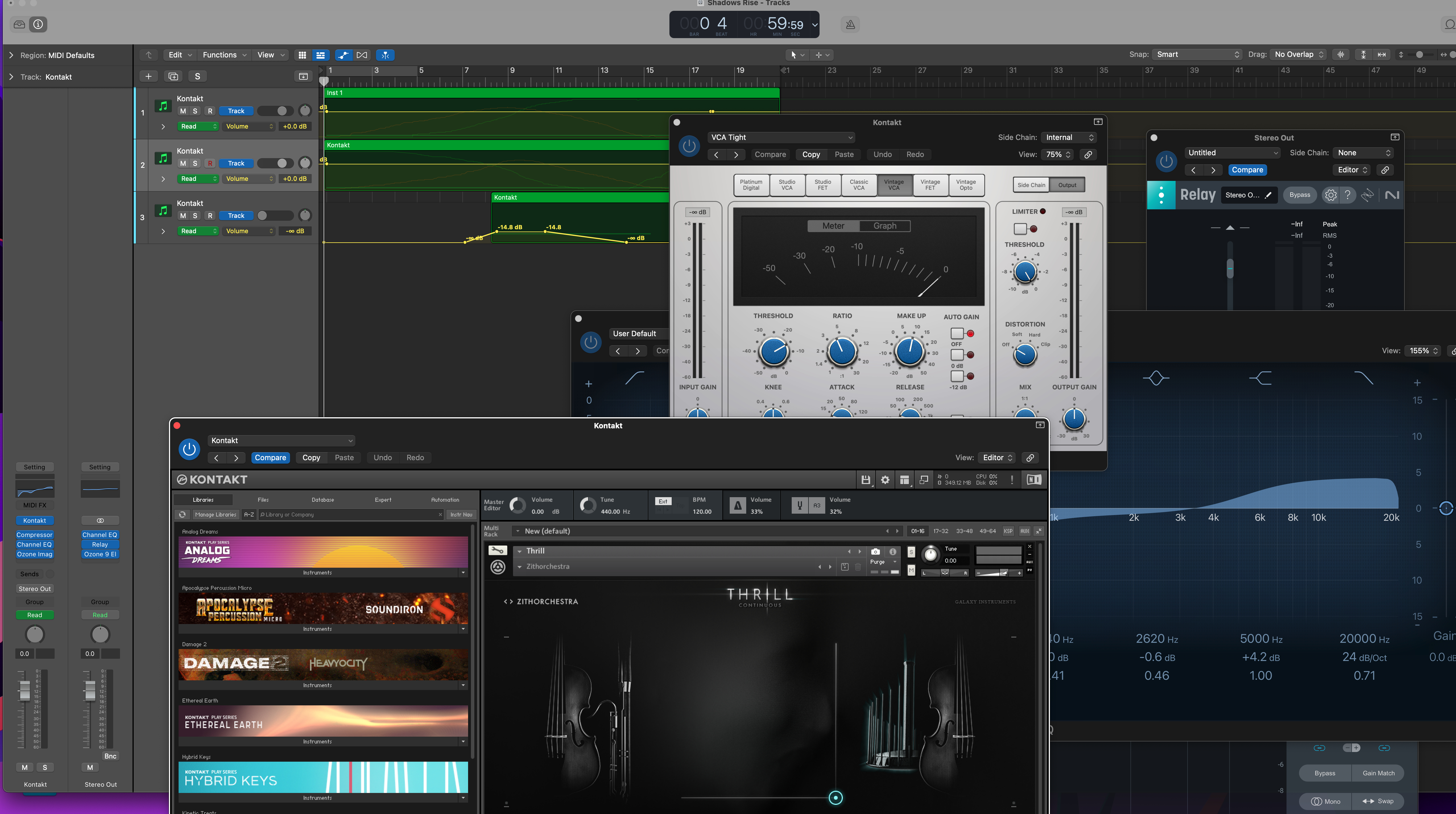Expand the Region MIDI Defaults disclosure
1456x814 pixels.
11,55
